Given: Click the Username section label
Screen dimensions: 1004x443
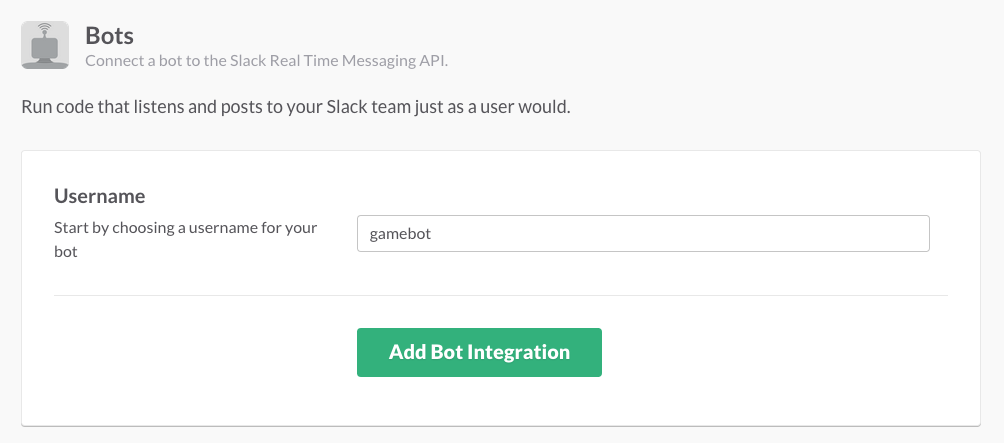Looking at the screenshot, I should pyautogui.click(x=99, y=196).
